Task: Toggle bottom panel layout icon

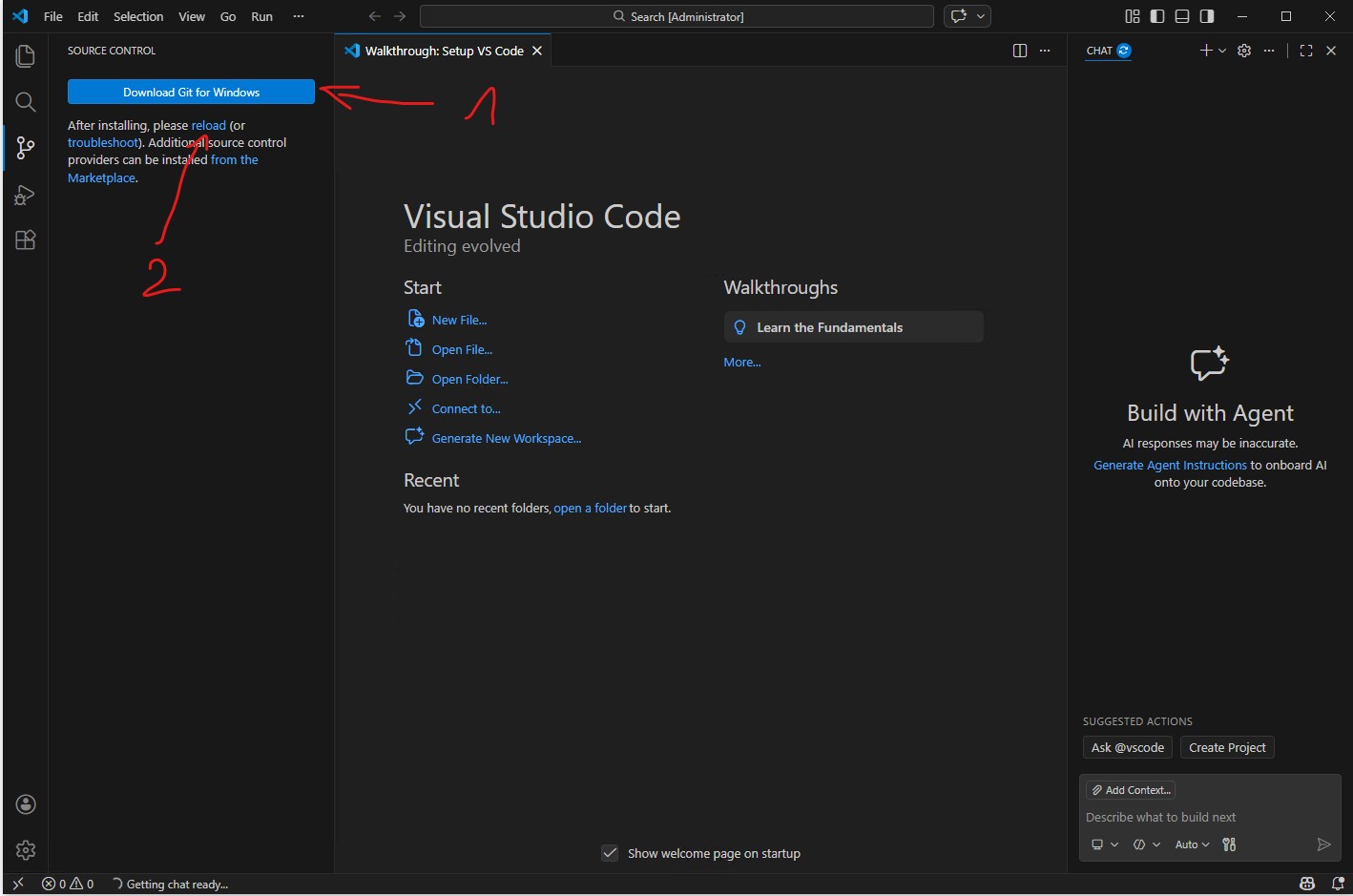Action: pyautogui.click(x=1182, y=16)
